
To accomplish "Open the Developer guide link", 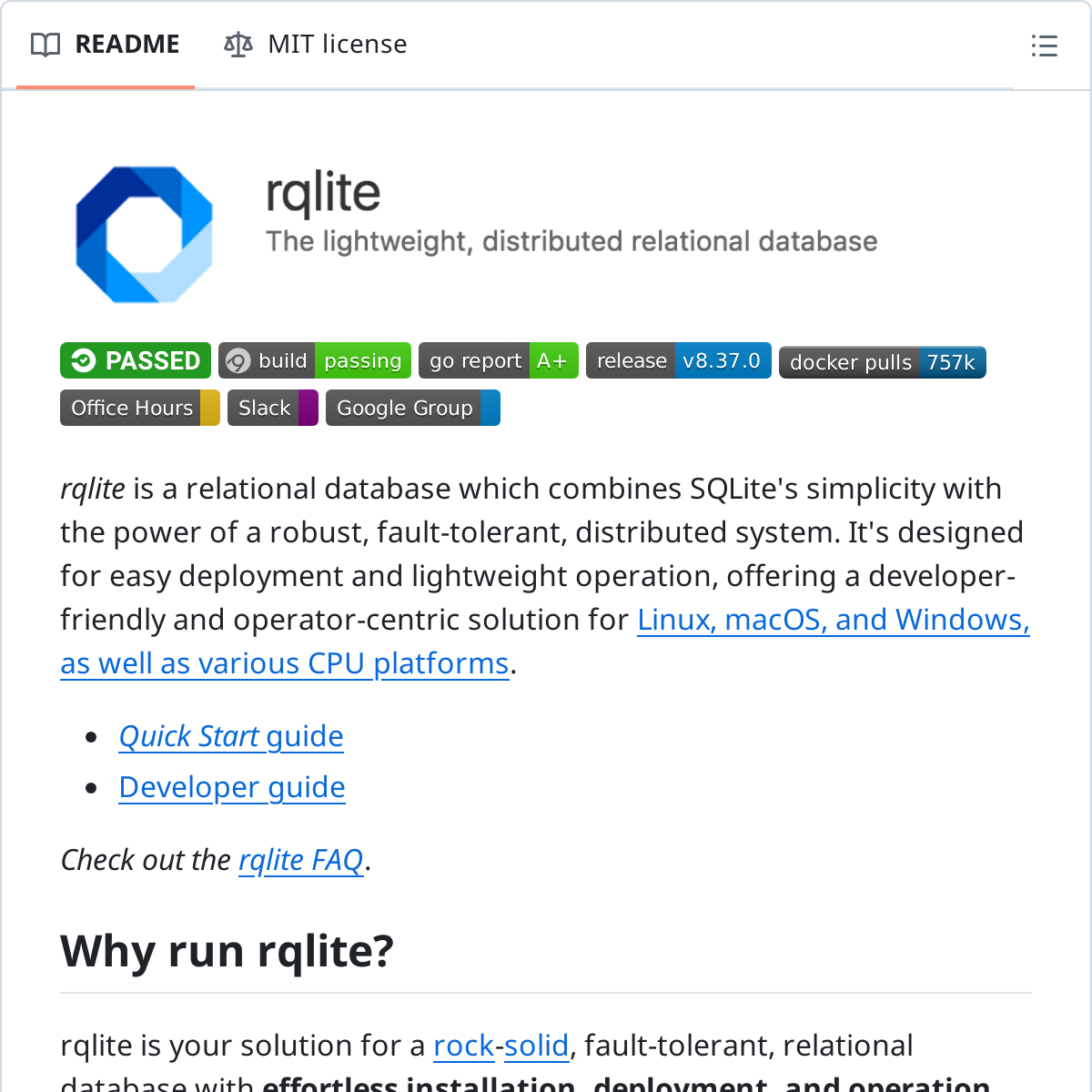I will 232,787.
